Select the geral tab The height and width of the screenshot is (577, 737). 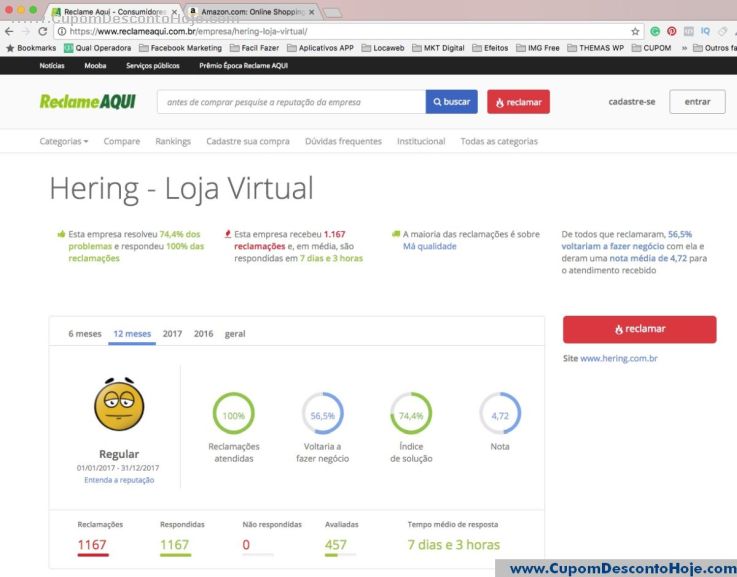(x=235, y=334)
